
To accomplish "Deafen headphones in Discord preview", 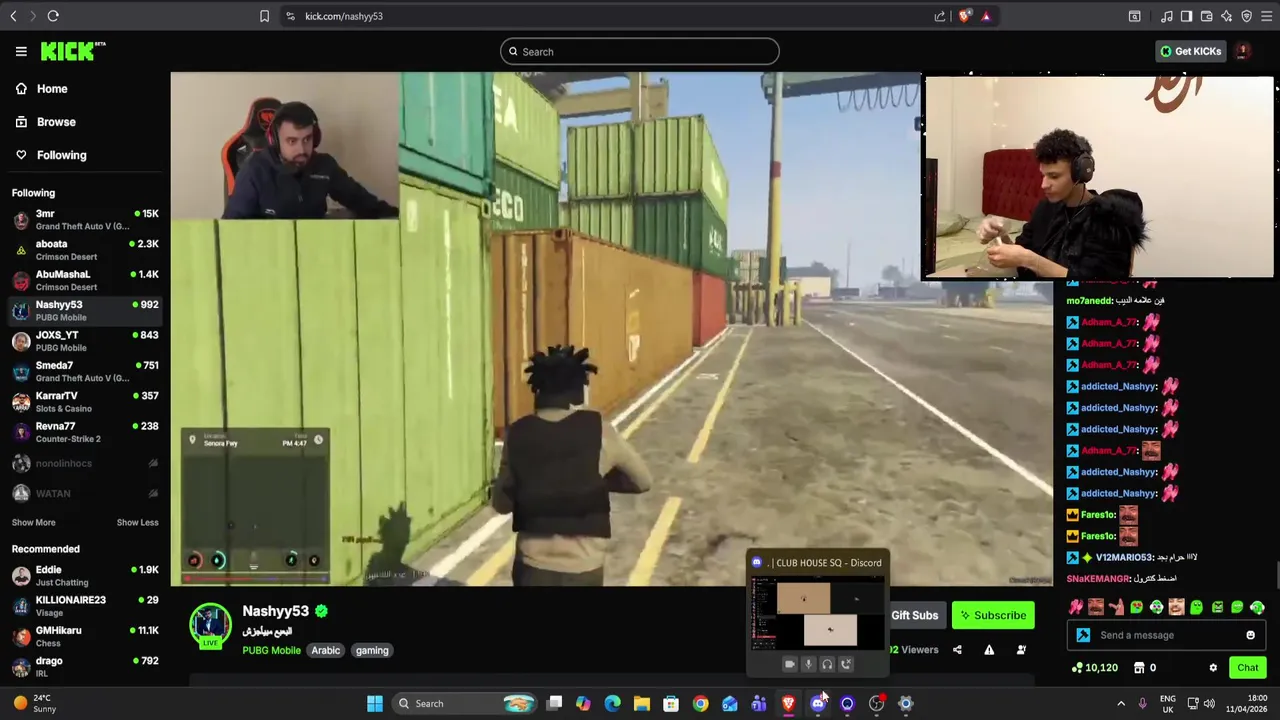I will point(827,664).
